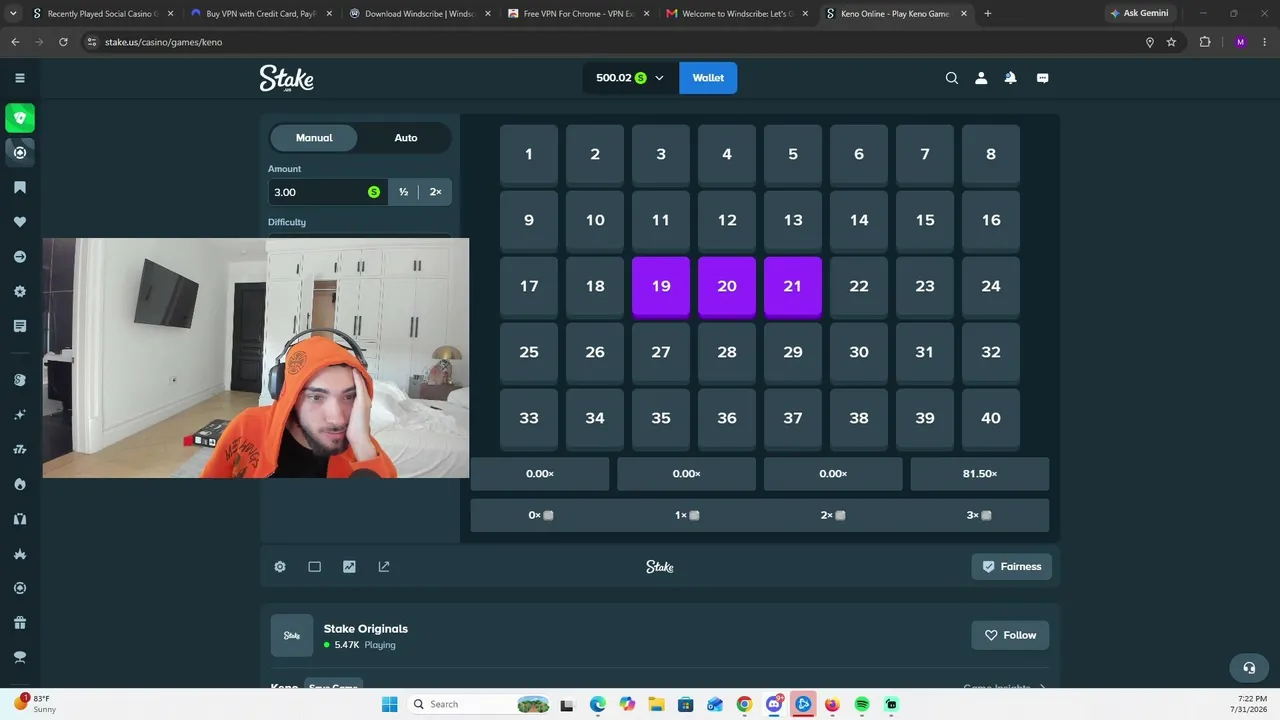Open File Explorer from the taskbar
The height and width of the screenshot is (720, 1280).
pos(656,704)
